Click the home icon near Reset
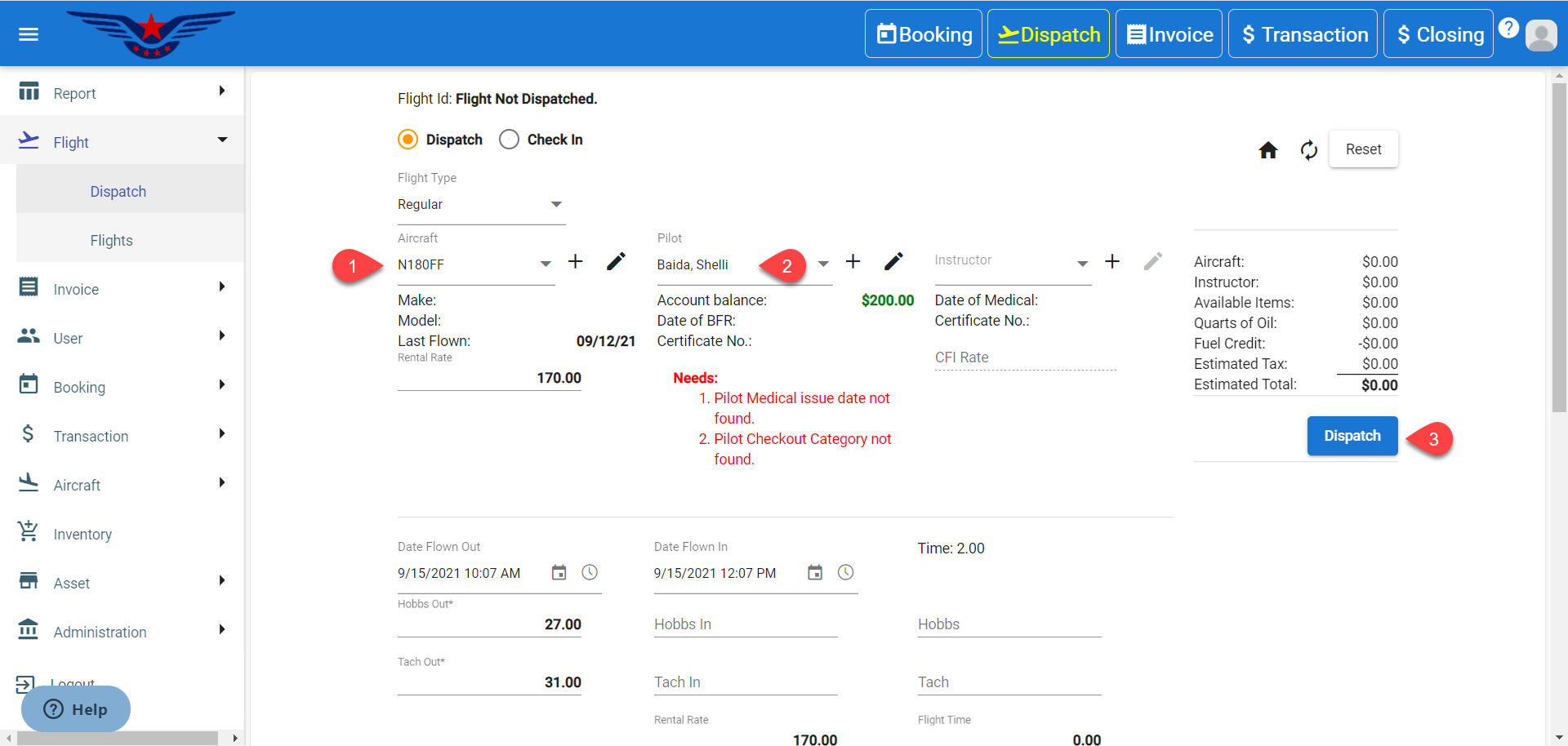 pos(1267,150)
